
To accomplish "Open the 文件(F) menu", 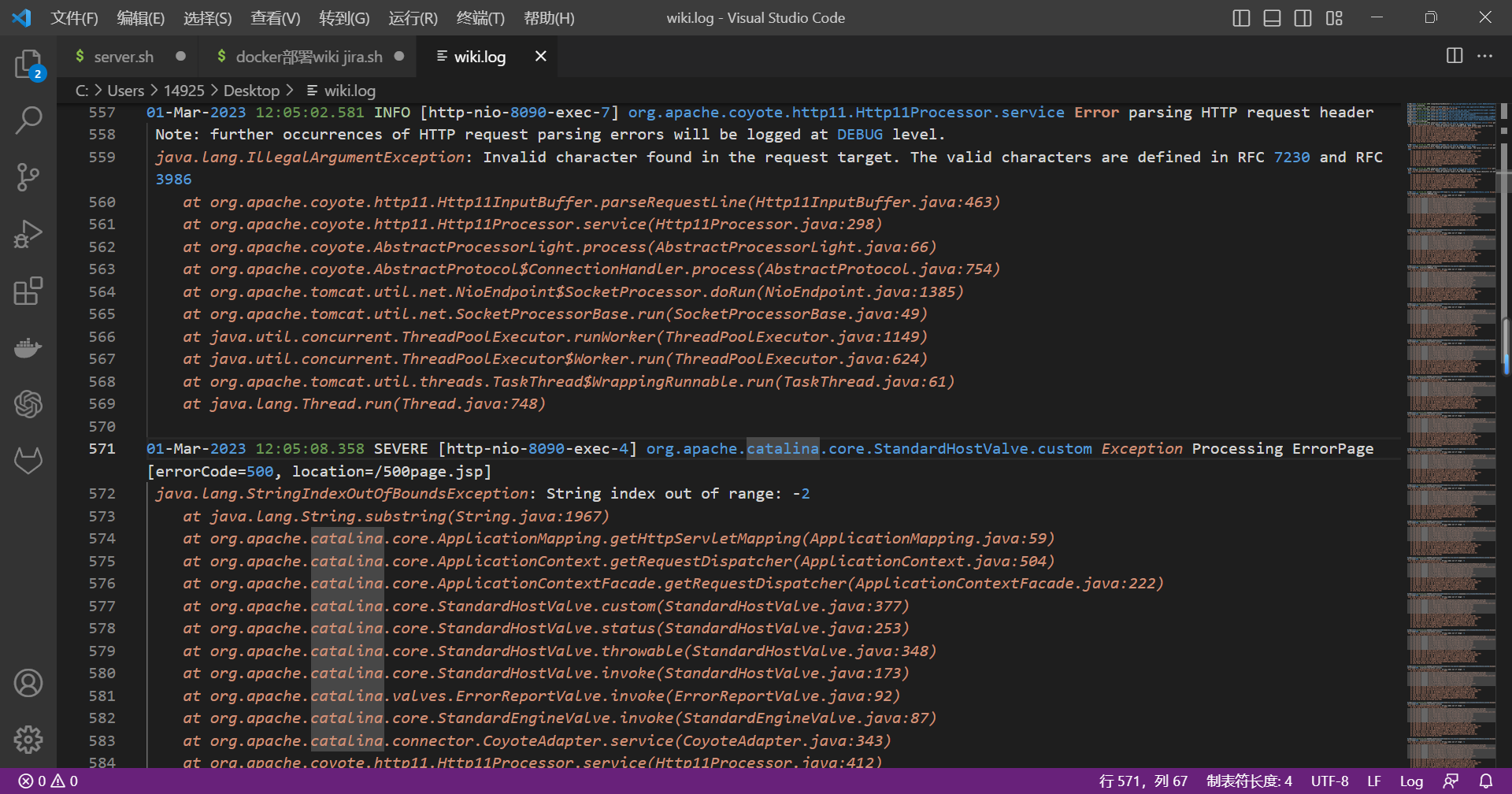I will (74, 17).
